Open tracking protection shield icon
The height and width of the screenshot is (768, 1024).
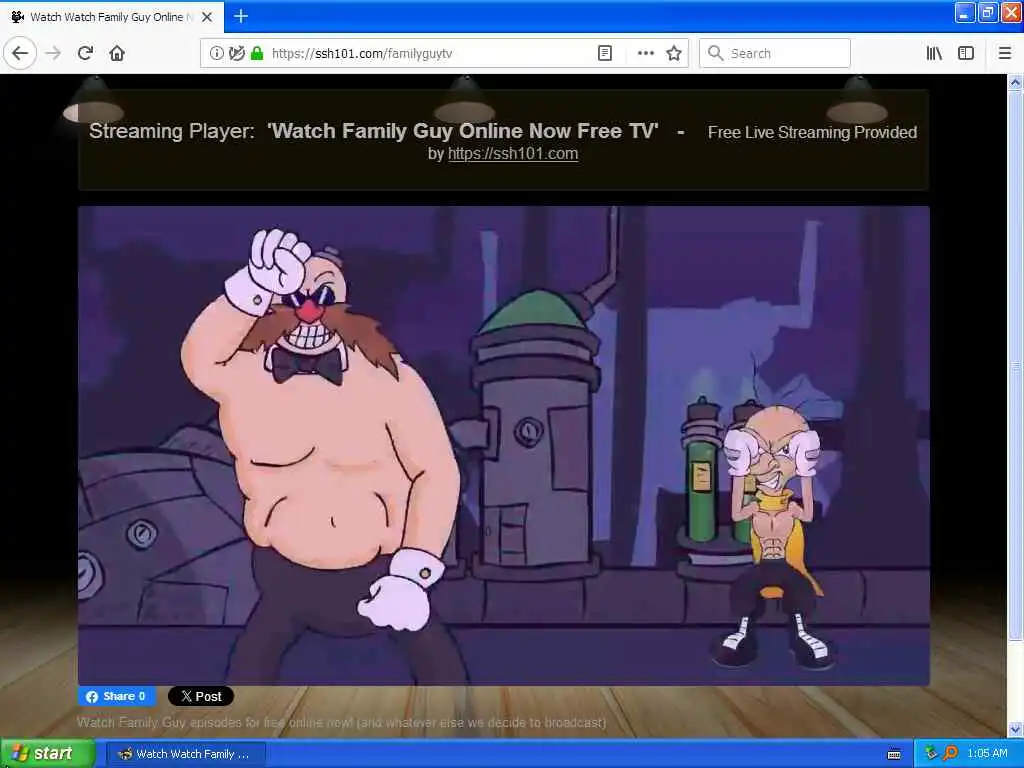236,53
